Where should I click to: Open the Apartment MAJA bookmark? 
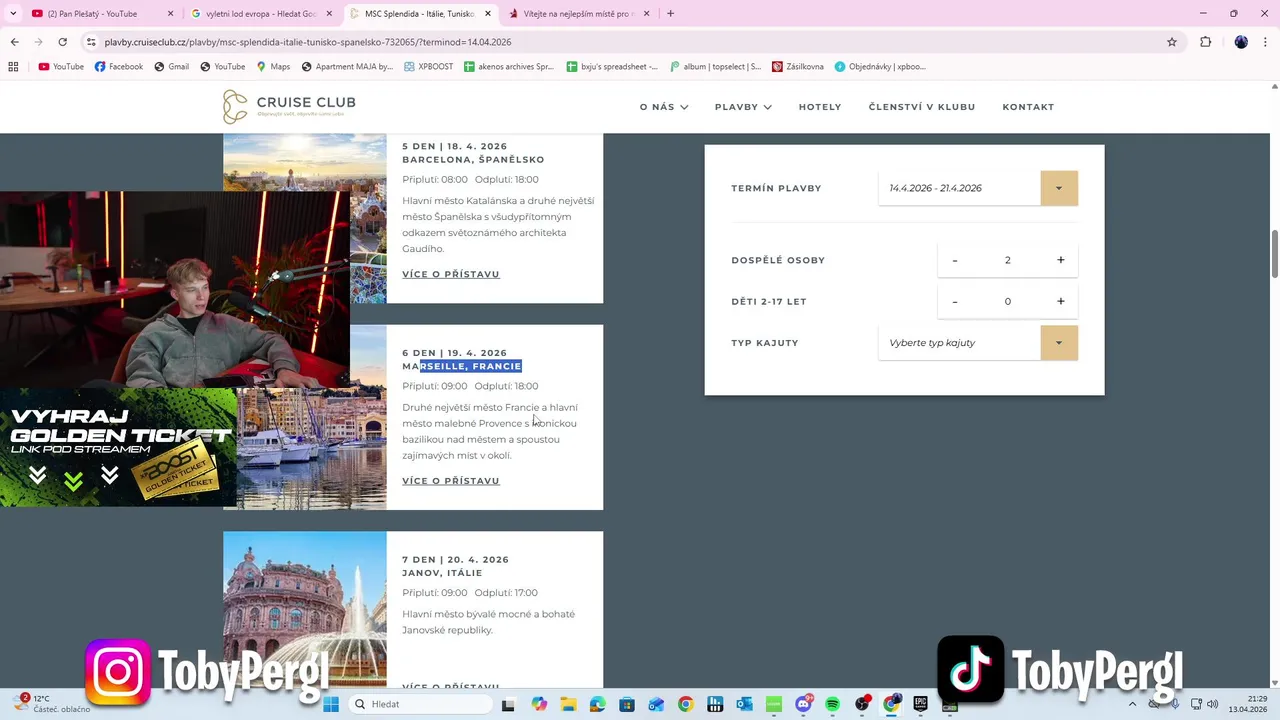coord(347,67)
